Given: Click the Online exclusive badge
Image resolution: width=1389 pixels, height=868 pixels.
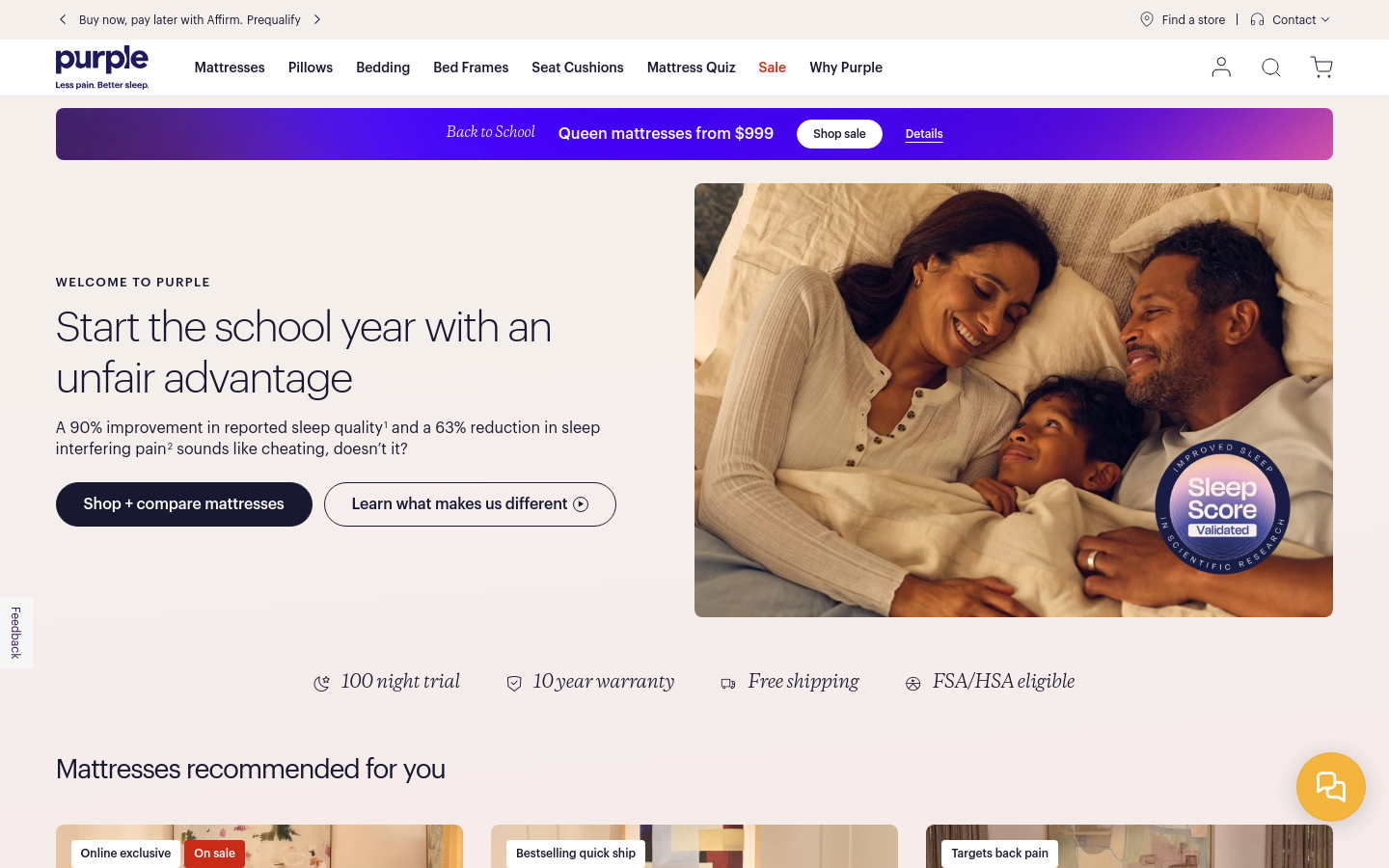Looking at the screenshot, I should tap(125, 854).
